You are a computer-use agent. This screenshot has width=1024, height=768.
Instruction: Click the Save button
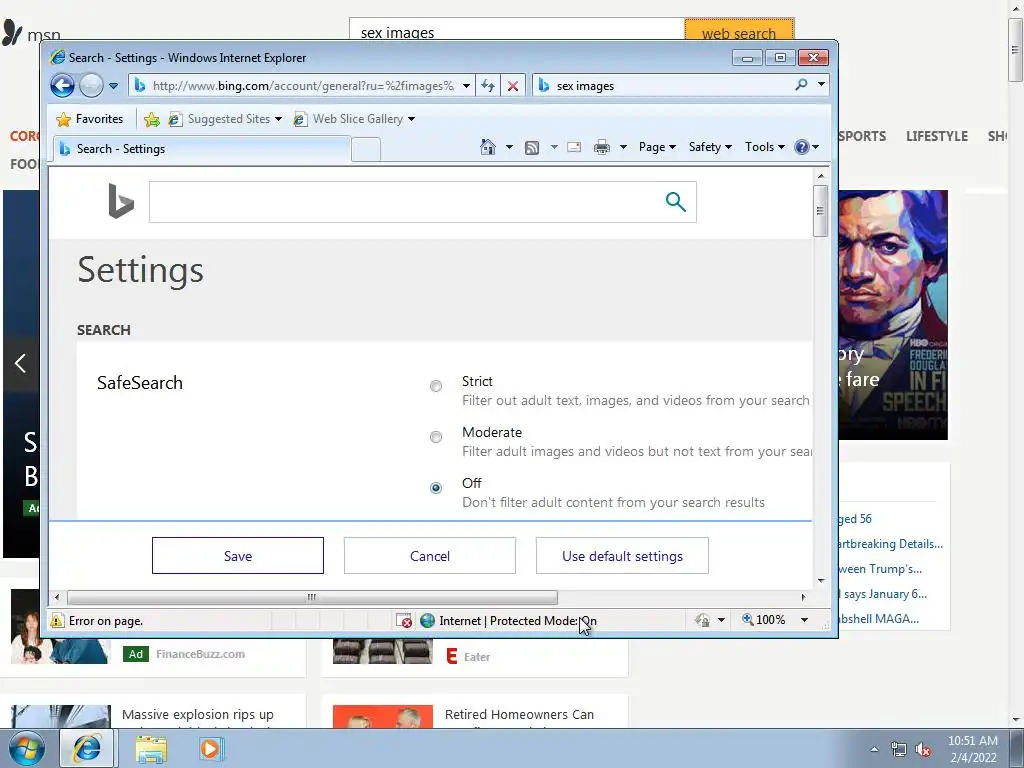[x=238, y=556]
